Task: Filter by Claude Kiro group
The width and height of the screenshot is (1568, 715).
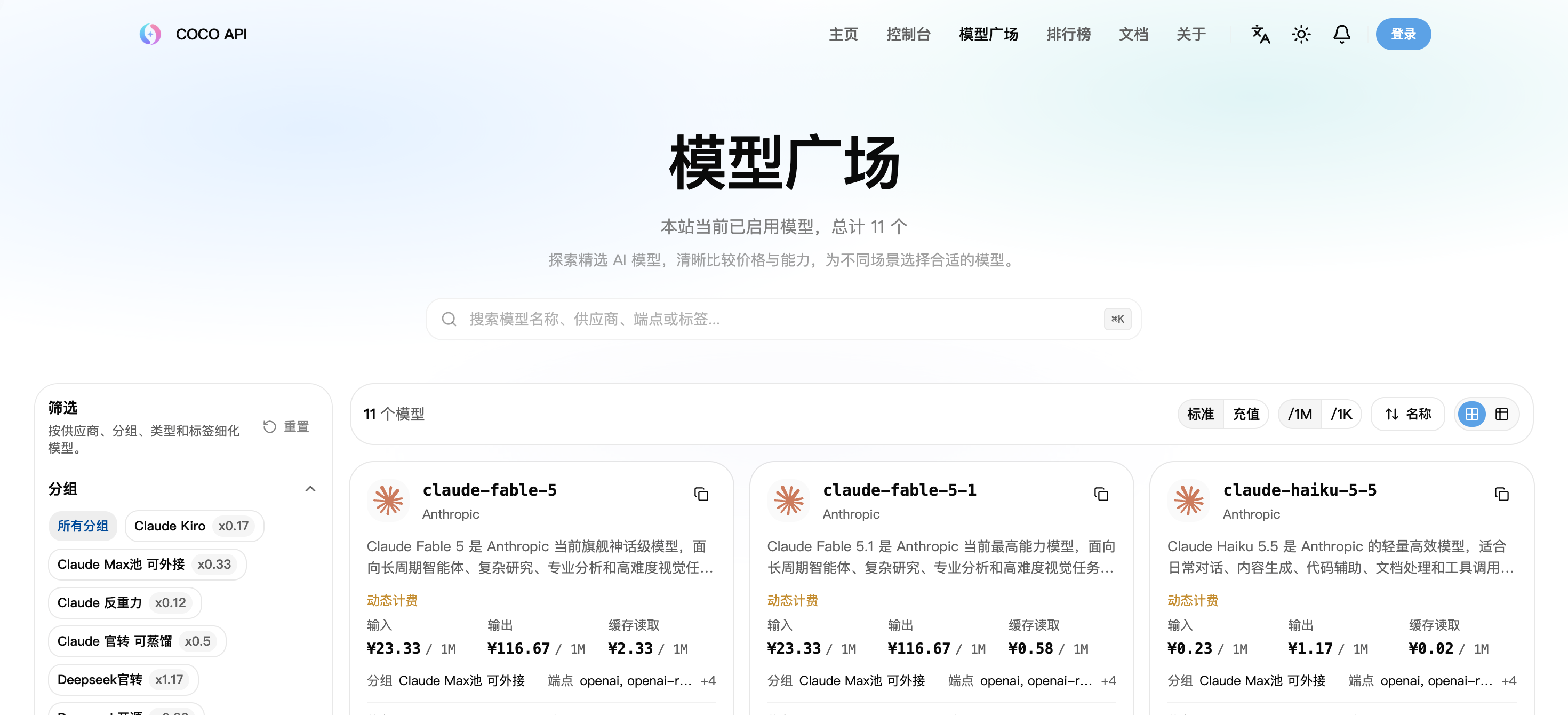Action: tap(194, 526)
